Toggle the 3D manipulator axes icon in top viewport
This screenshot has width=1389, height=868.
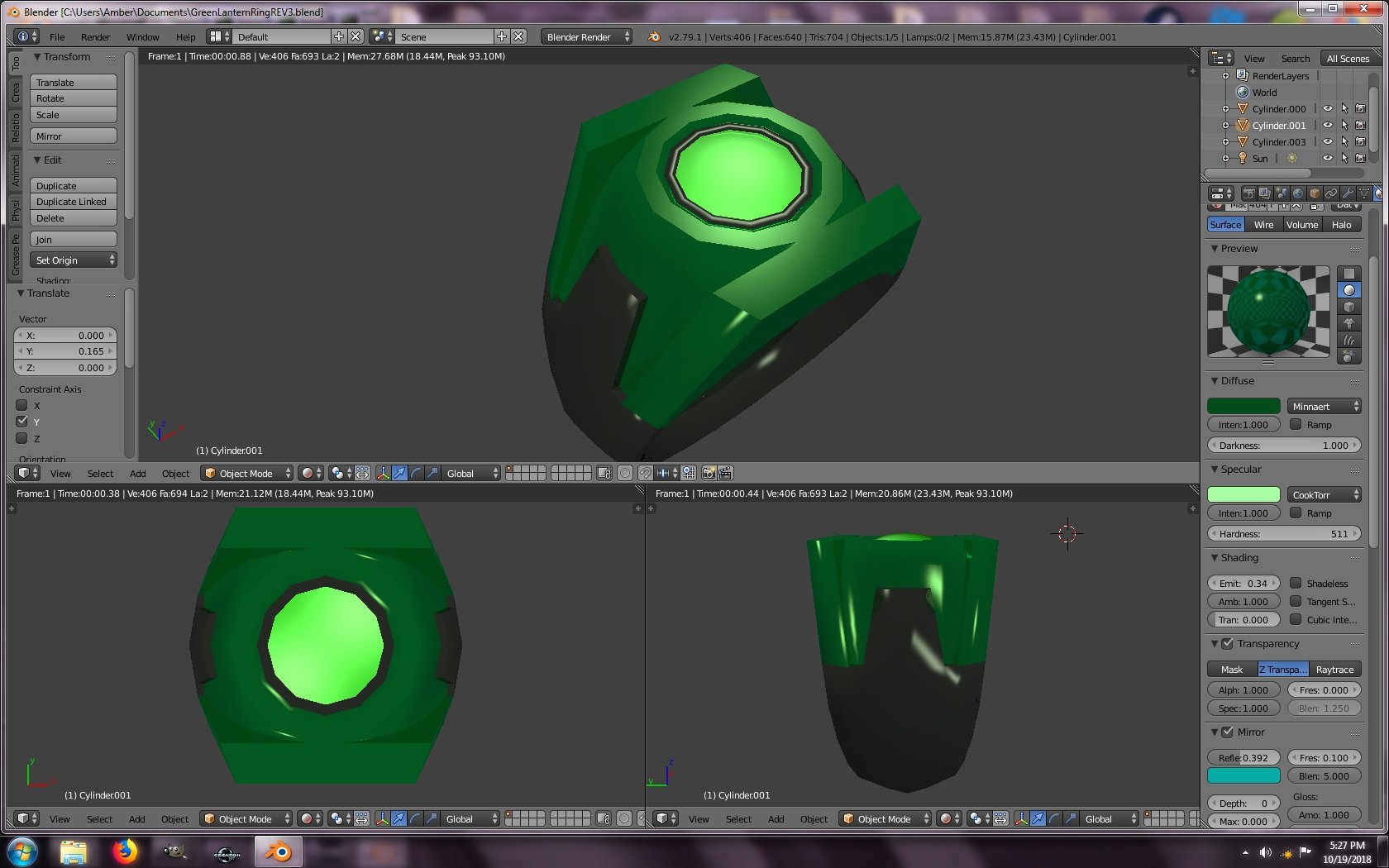(x=383, y=473)
